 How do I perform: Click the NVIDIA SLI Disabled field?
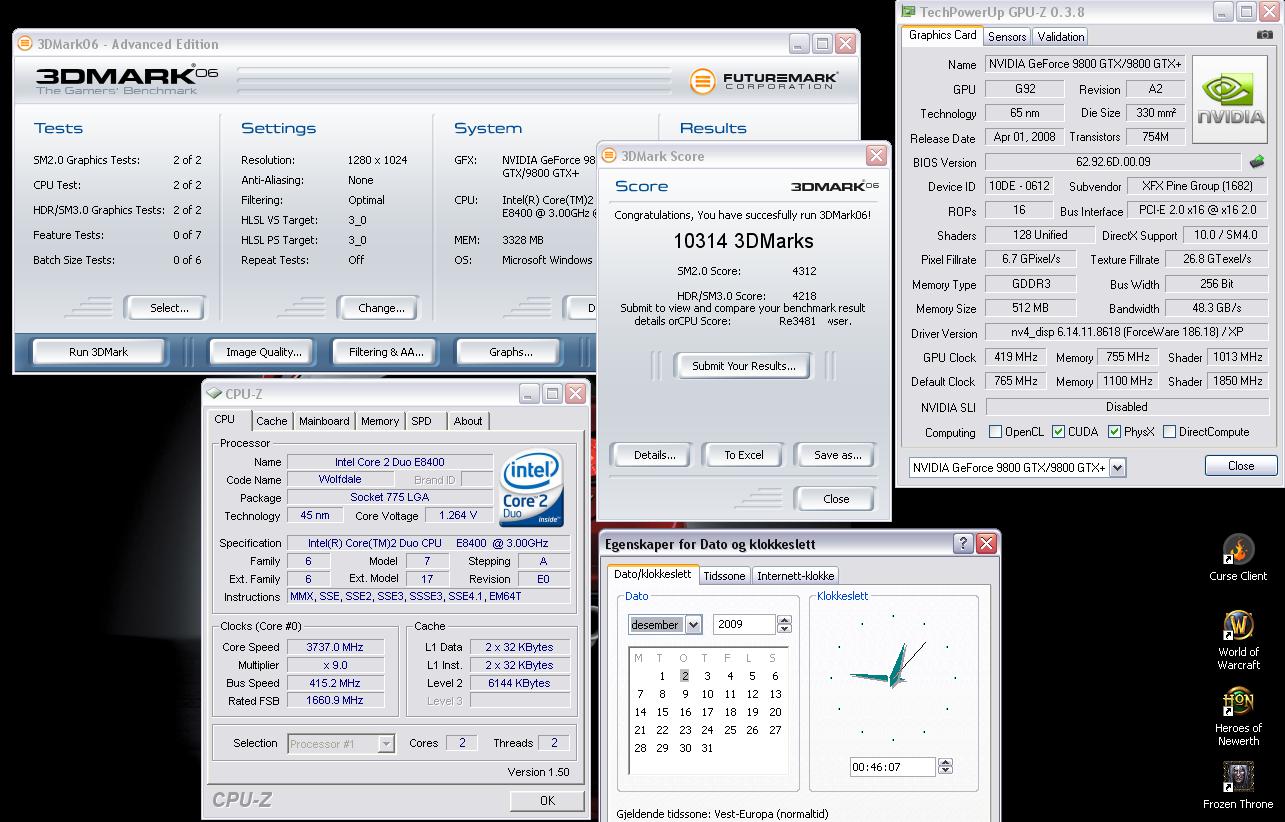click(x=1127, y=407)
